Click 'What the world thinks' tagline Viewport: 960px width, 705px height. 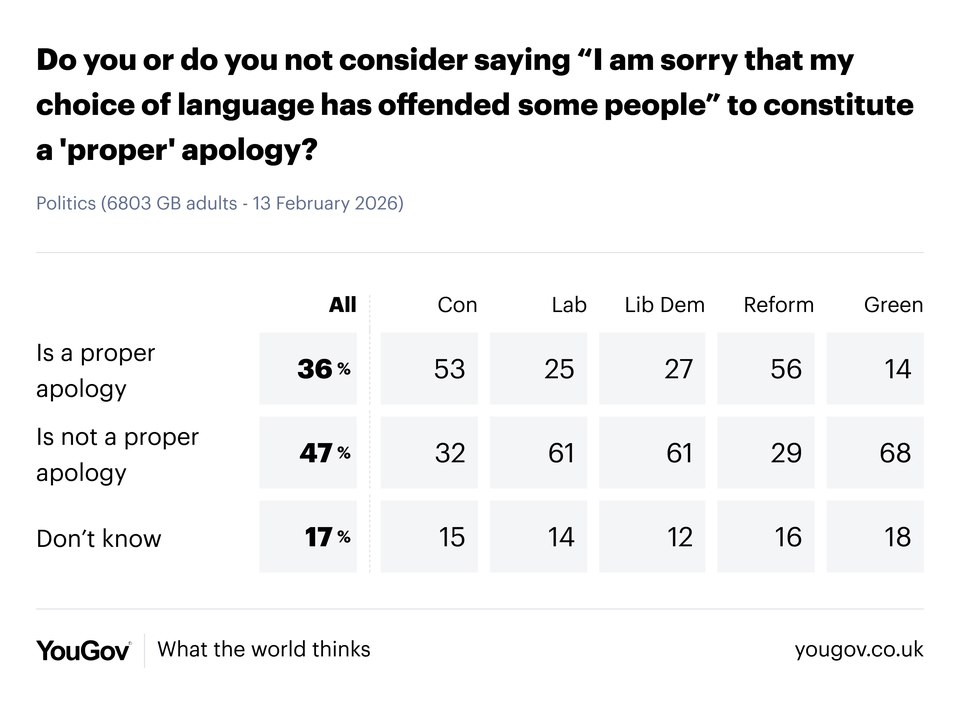coord(264,650)
